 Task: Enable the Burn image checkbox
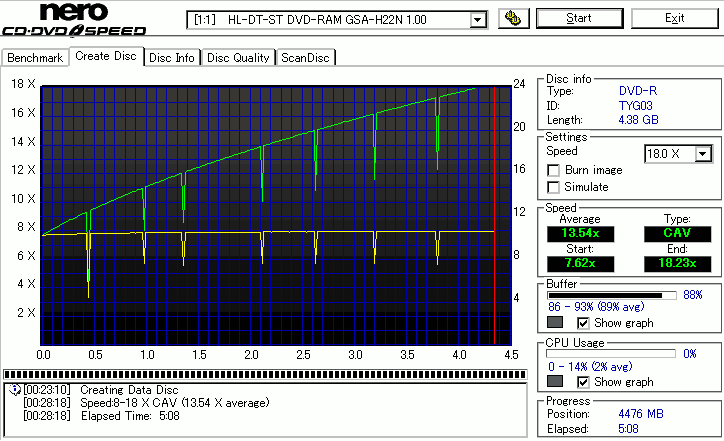pos(553,170)
